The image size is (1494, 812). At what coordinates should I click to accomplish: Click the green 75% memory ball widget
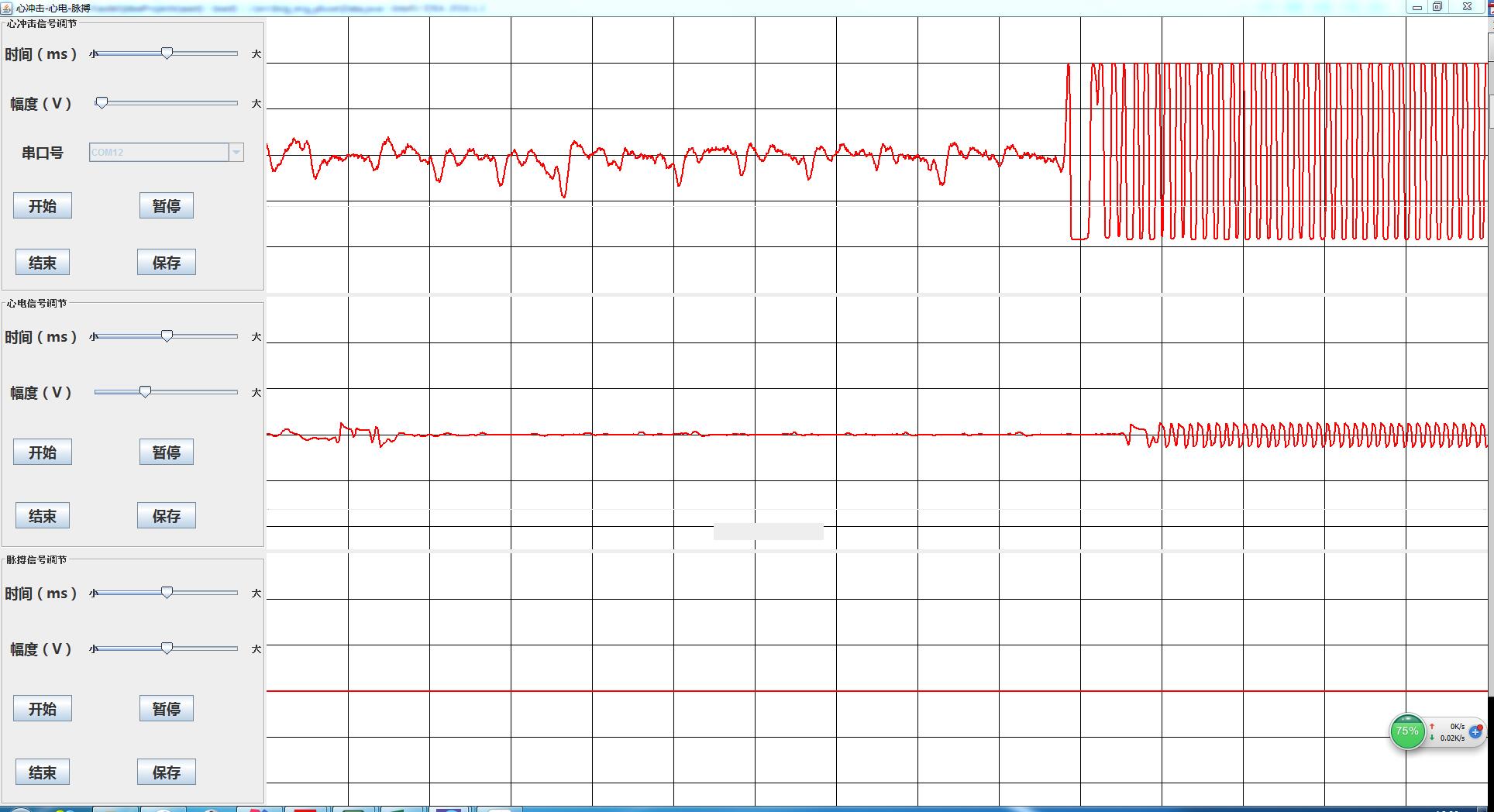pos(1407,731)
